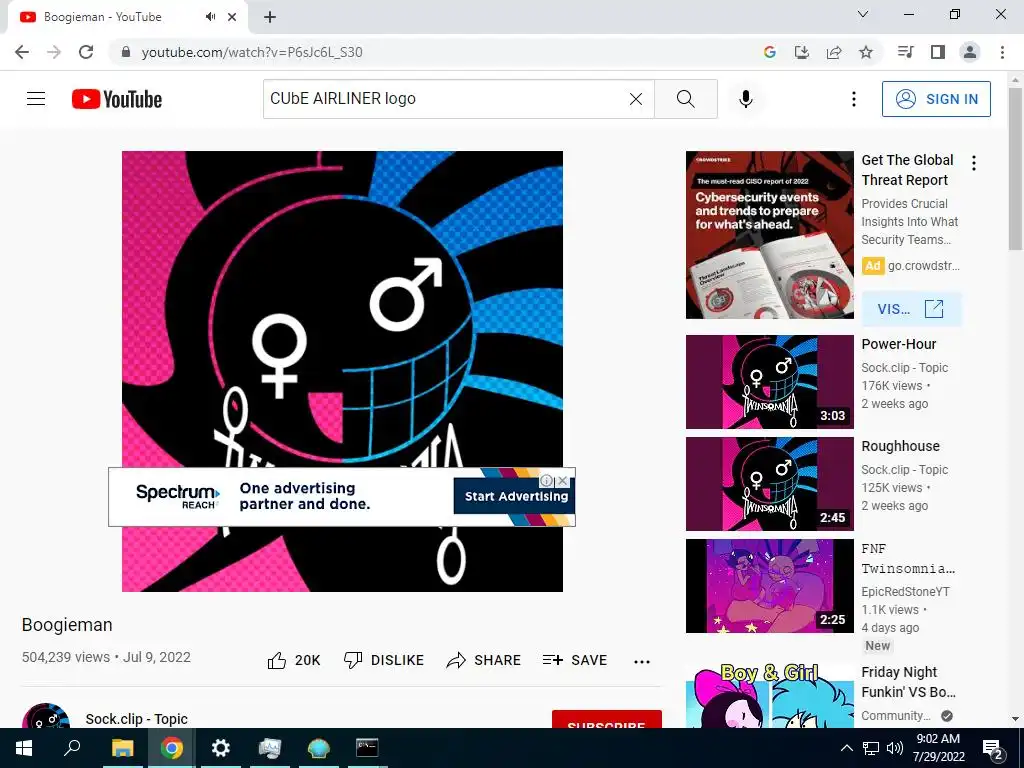This screenshot has height=768, width=1024.
Task: Open Settings gear on the taskbar
Action: (221, 748)
